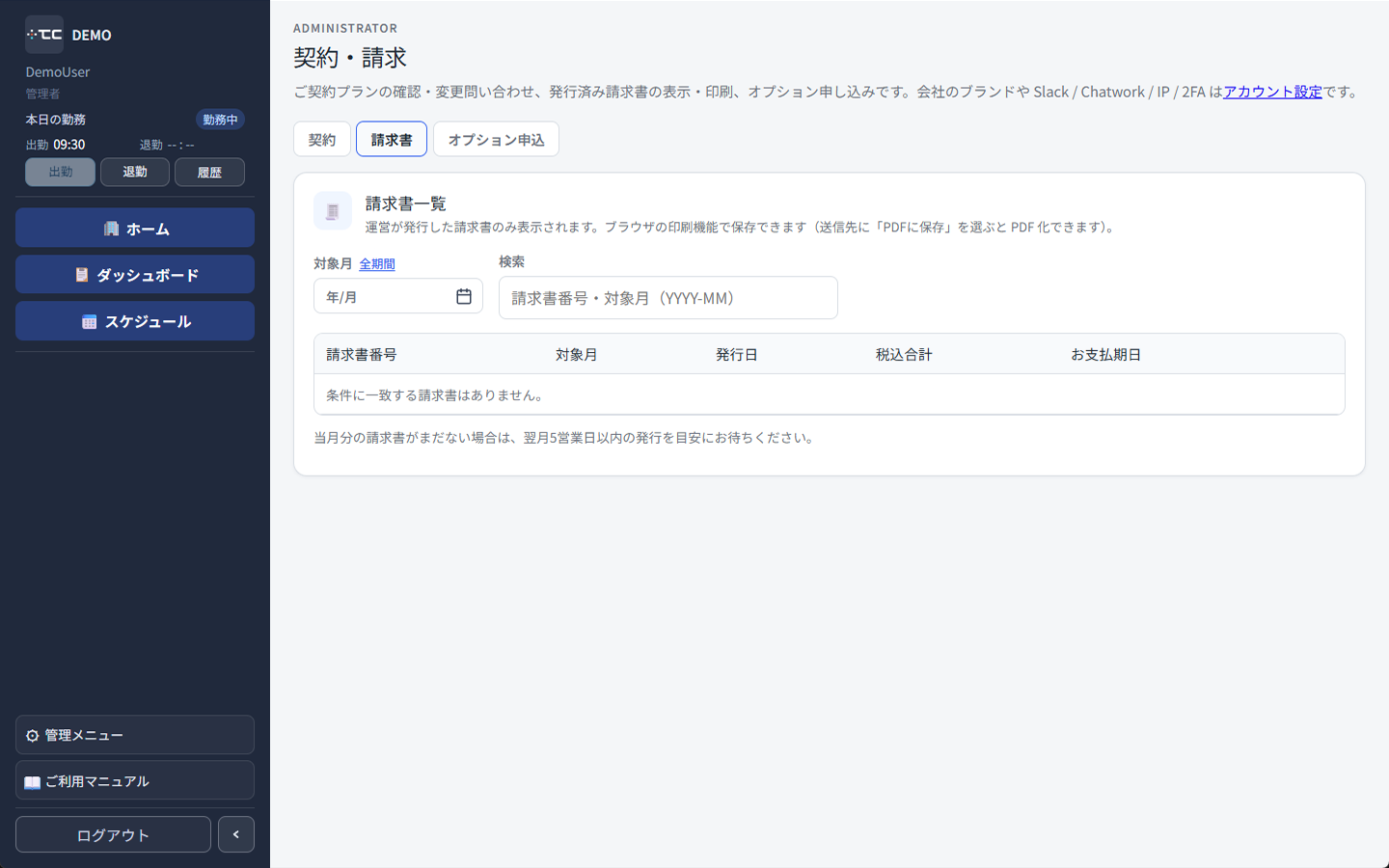Screen dimensions: 1389x868
Task: Click the invoice list document icon
Action: point(333,211)
